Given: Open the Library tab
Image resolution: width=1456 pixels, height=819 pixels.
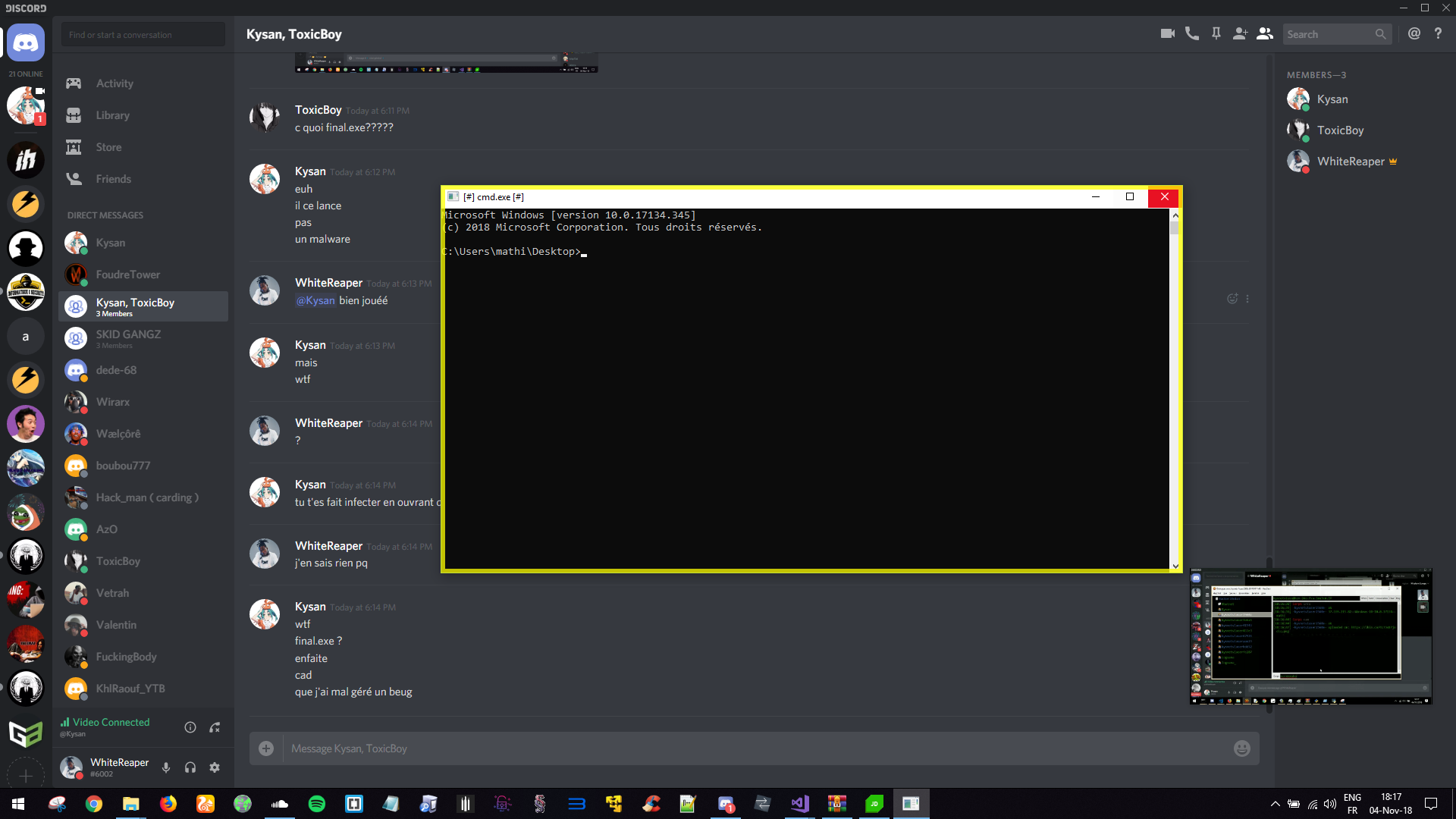Looking at the screenshot, I should pos(143,115).
